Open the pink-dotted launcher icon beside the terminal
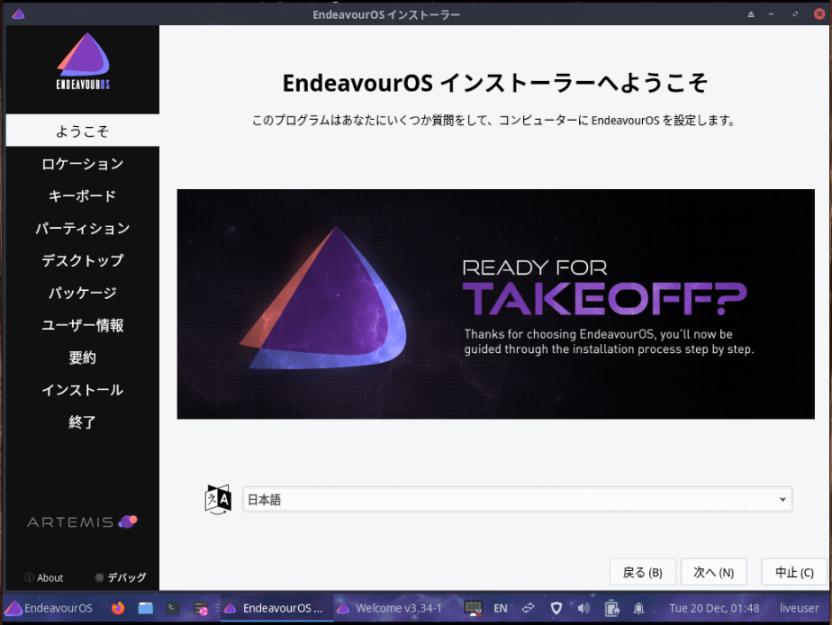The width and height of the screenshot is (832, 625). pyautogui.click(x=201, y=608)
